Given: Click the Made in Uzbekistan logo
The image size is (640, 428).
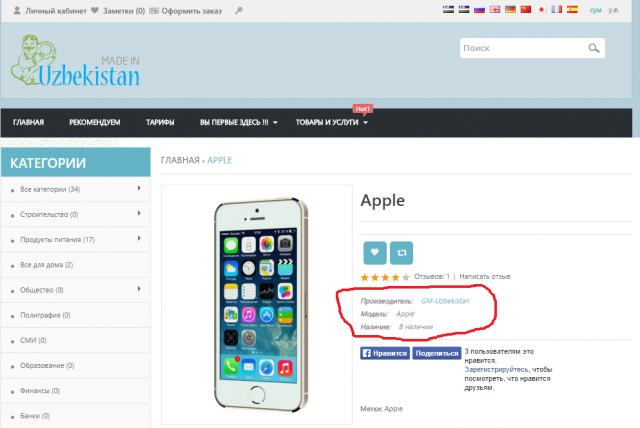Looking at the screenshot, I should [77, 63].
